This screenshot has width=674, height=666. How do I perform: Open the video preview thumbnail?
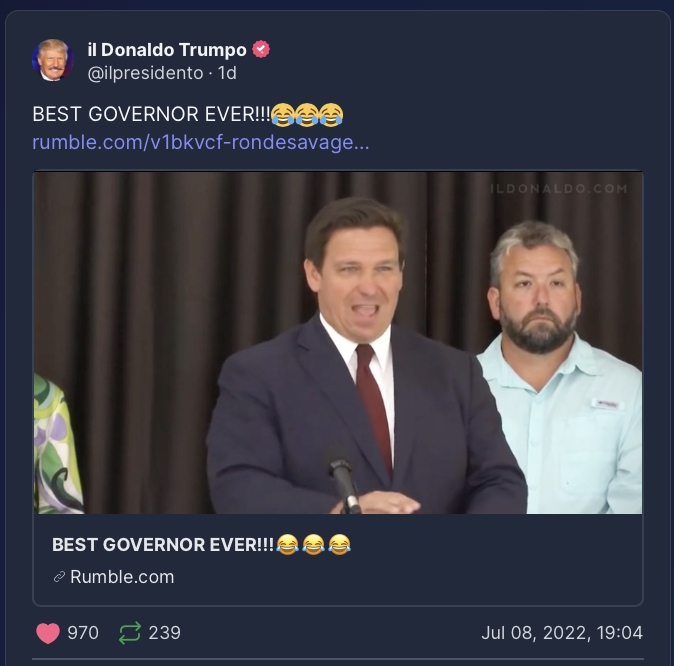338,343
